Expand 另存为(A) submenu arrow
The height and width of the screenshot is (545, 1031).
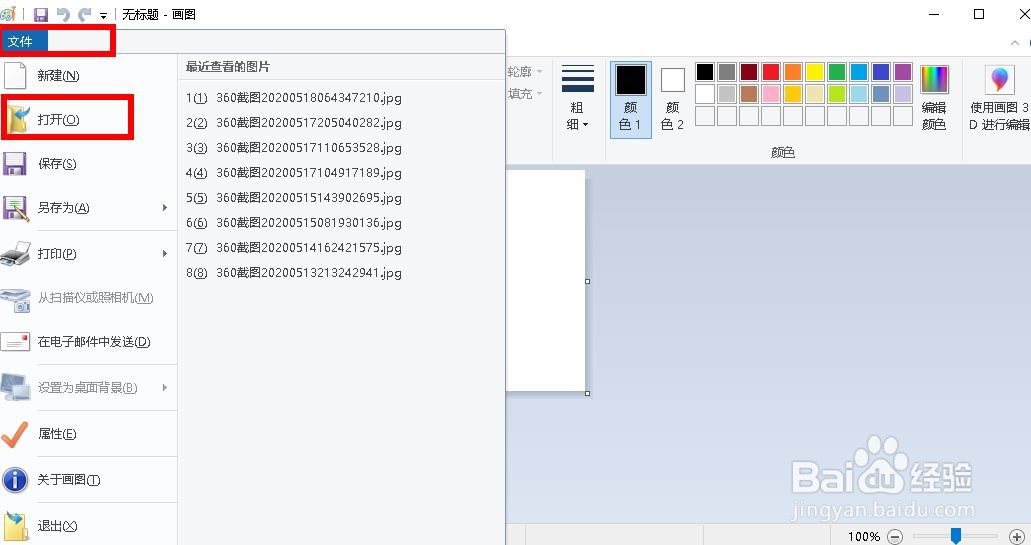click(165, 208)
